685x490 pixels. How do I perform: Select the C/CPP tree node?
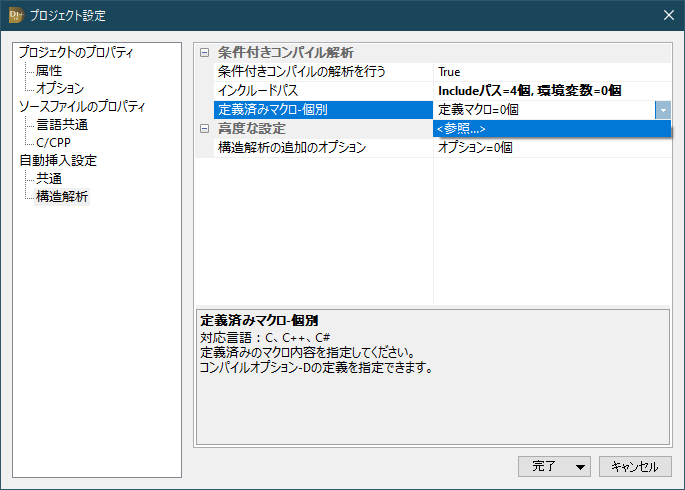pos(53,143)
